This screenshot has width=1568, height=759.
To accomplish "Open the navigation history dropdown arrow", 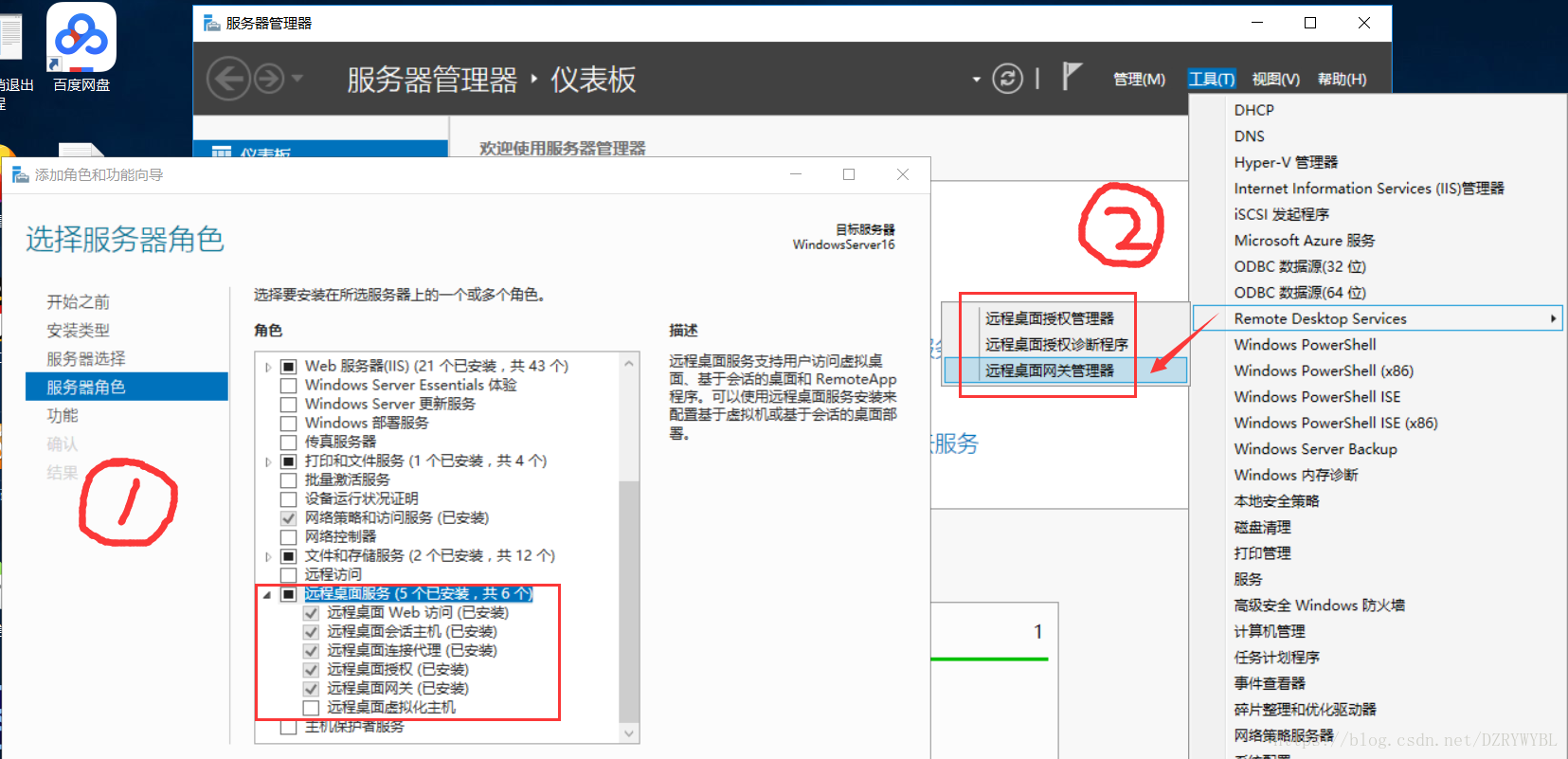I will pos(297,79).
